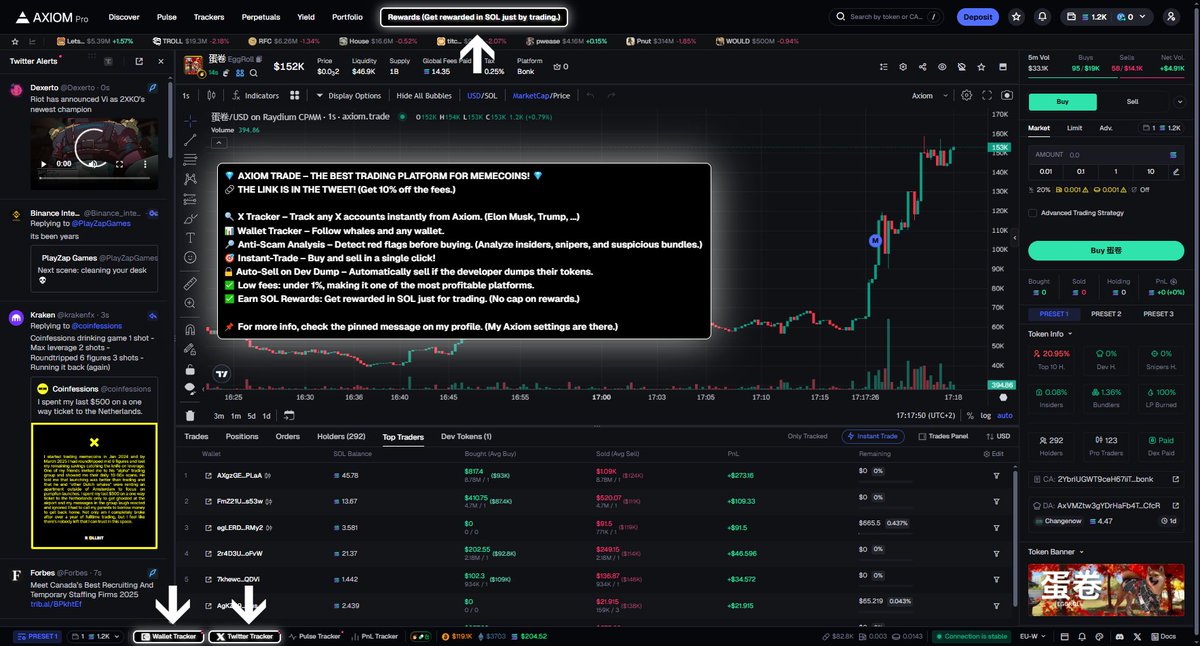Open chart settings gear icon
This screenshot has height=646, width=1200.
(966, 95)
